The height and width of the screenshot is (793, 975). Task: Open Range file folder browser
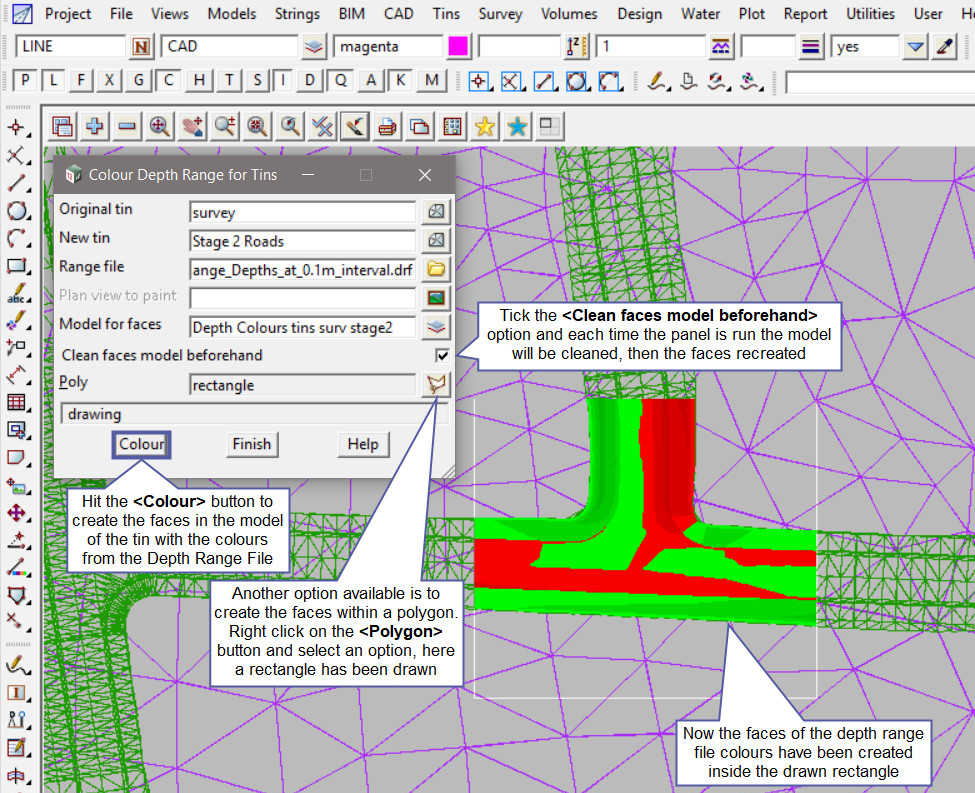pyautogui.click(x=436, y=269)
